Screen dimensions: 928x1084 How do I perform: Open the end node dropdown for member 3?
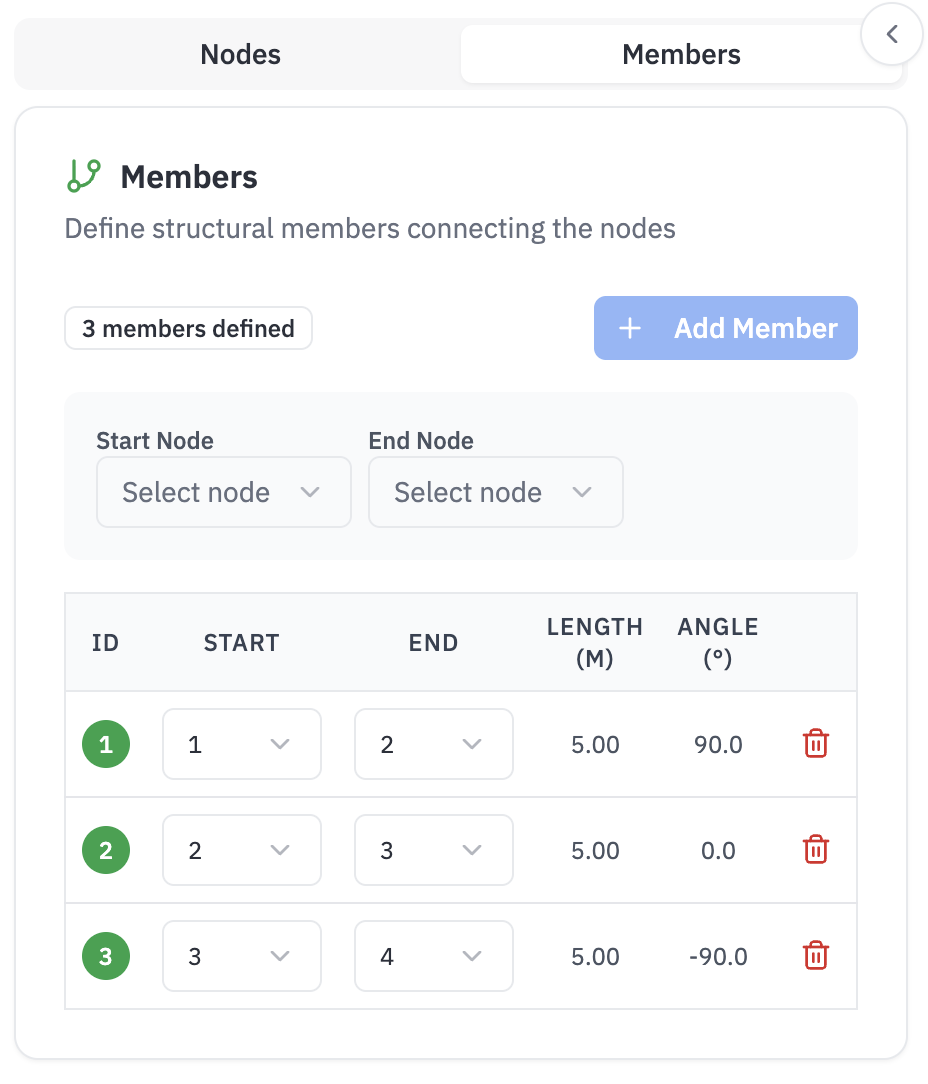click(433, 956)
